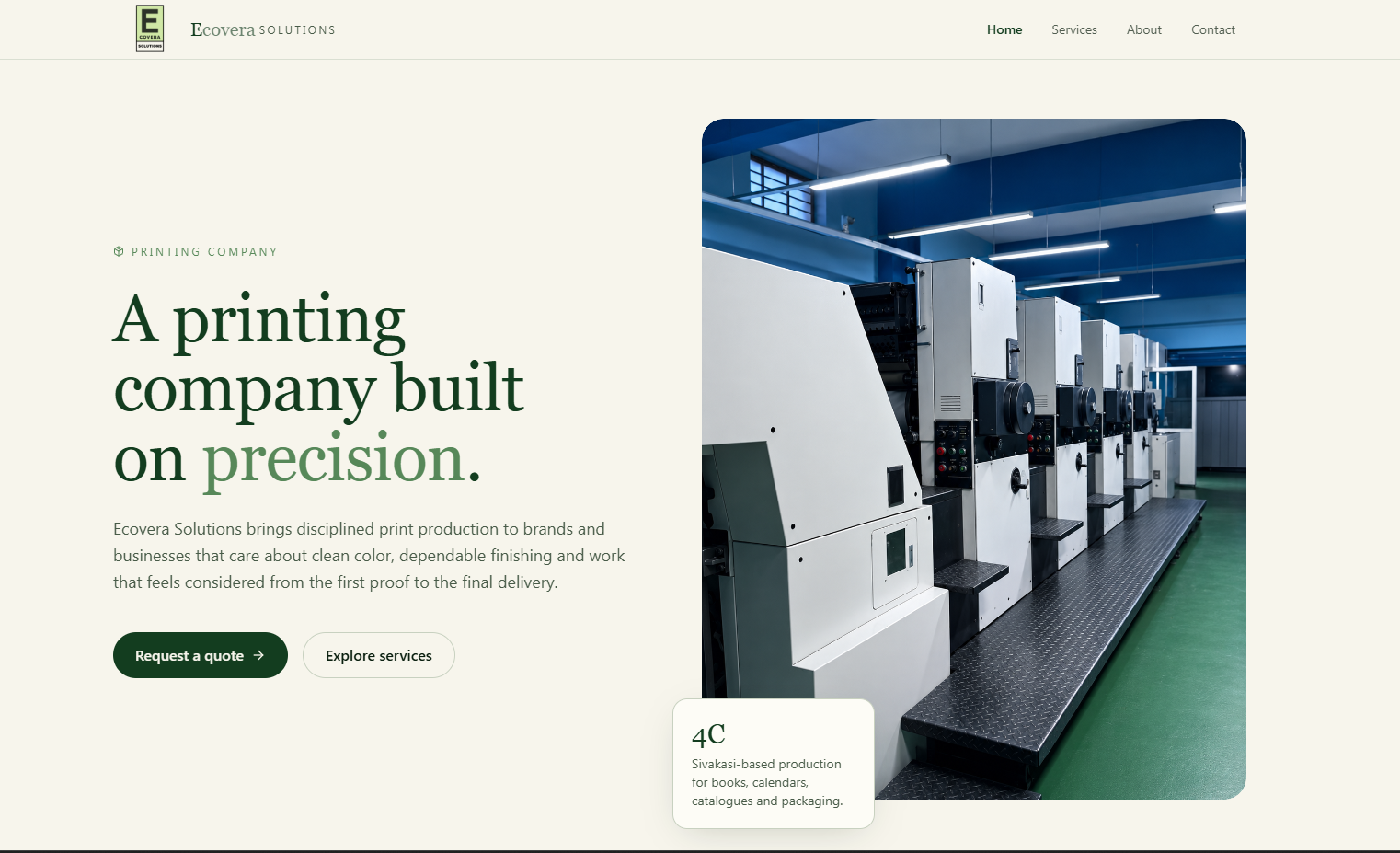Image resolution: width=1400 pixels, height=853 pixels.
Task: Navigate to the Contact page
Action: [1213, 29]
